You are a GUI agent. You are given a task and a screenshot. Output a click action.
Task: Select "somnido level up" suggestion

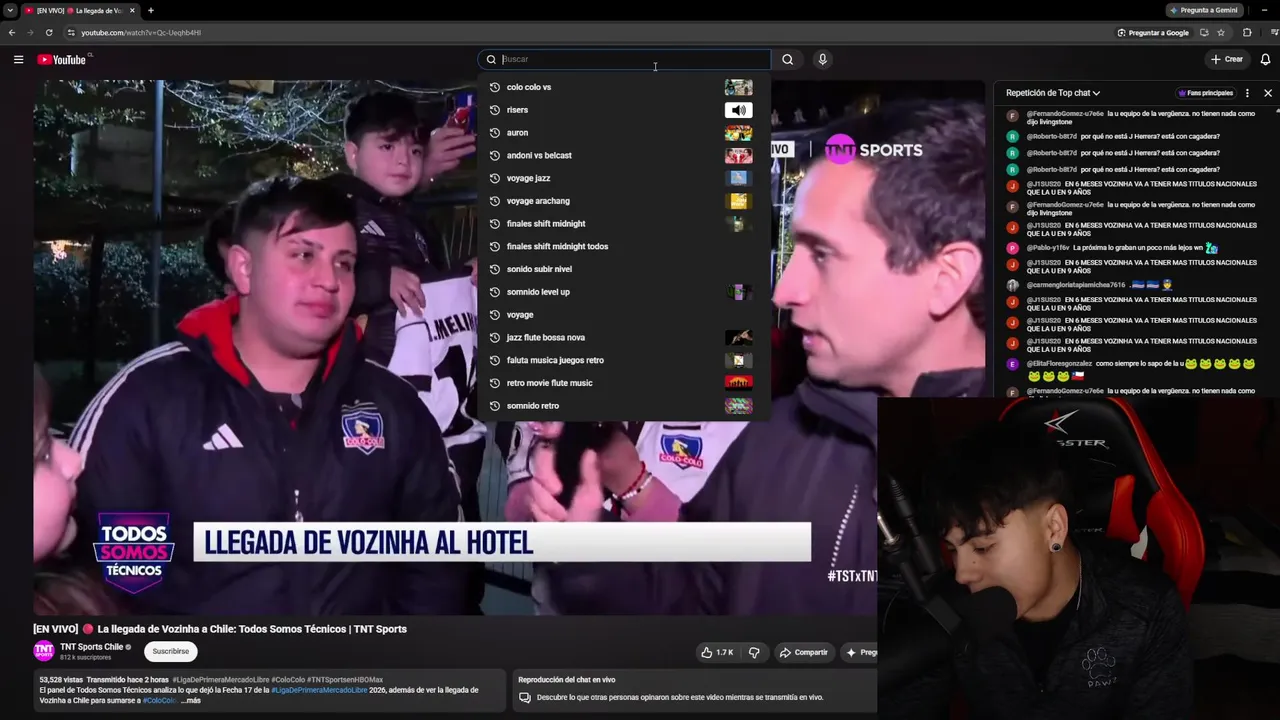click(x=622, y=292)
